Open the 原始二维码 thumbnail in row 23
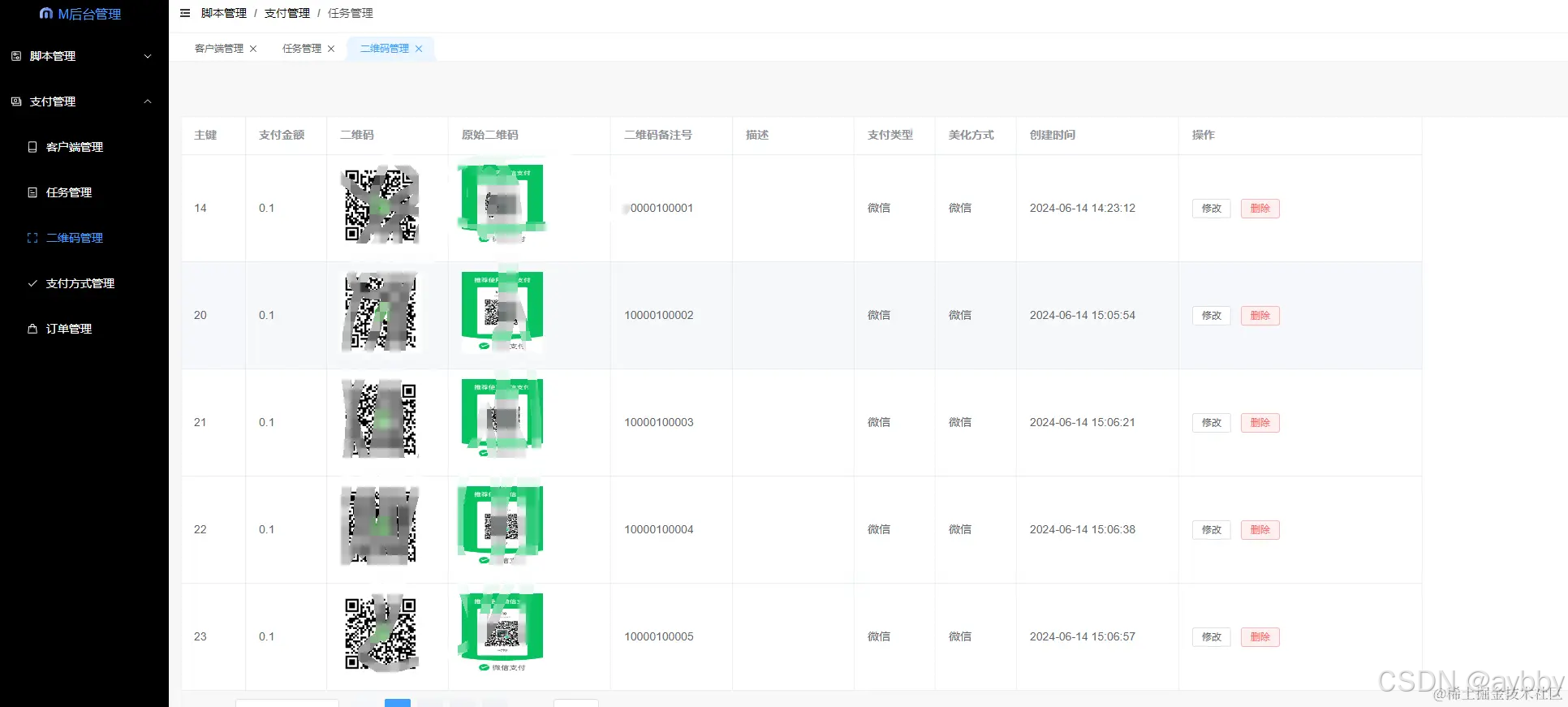 (x=502, y=633)
